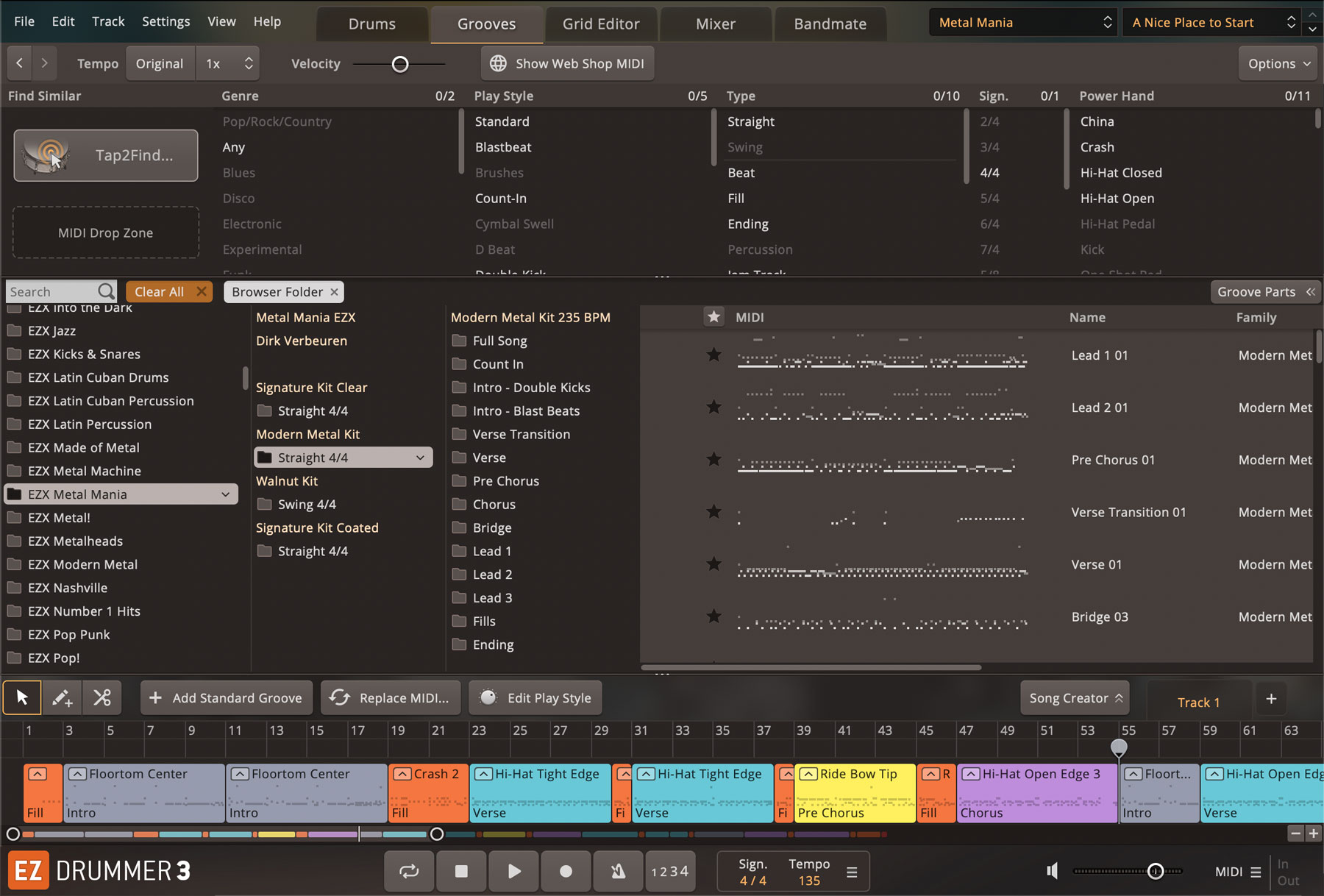Select the scissors cut tool
This screenshot has width=1324, height=896.
click(x=102, y=697)
